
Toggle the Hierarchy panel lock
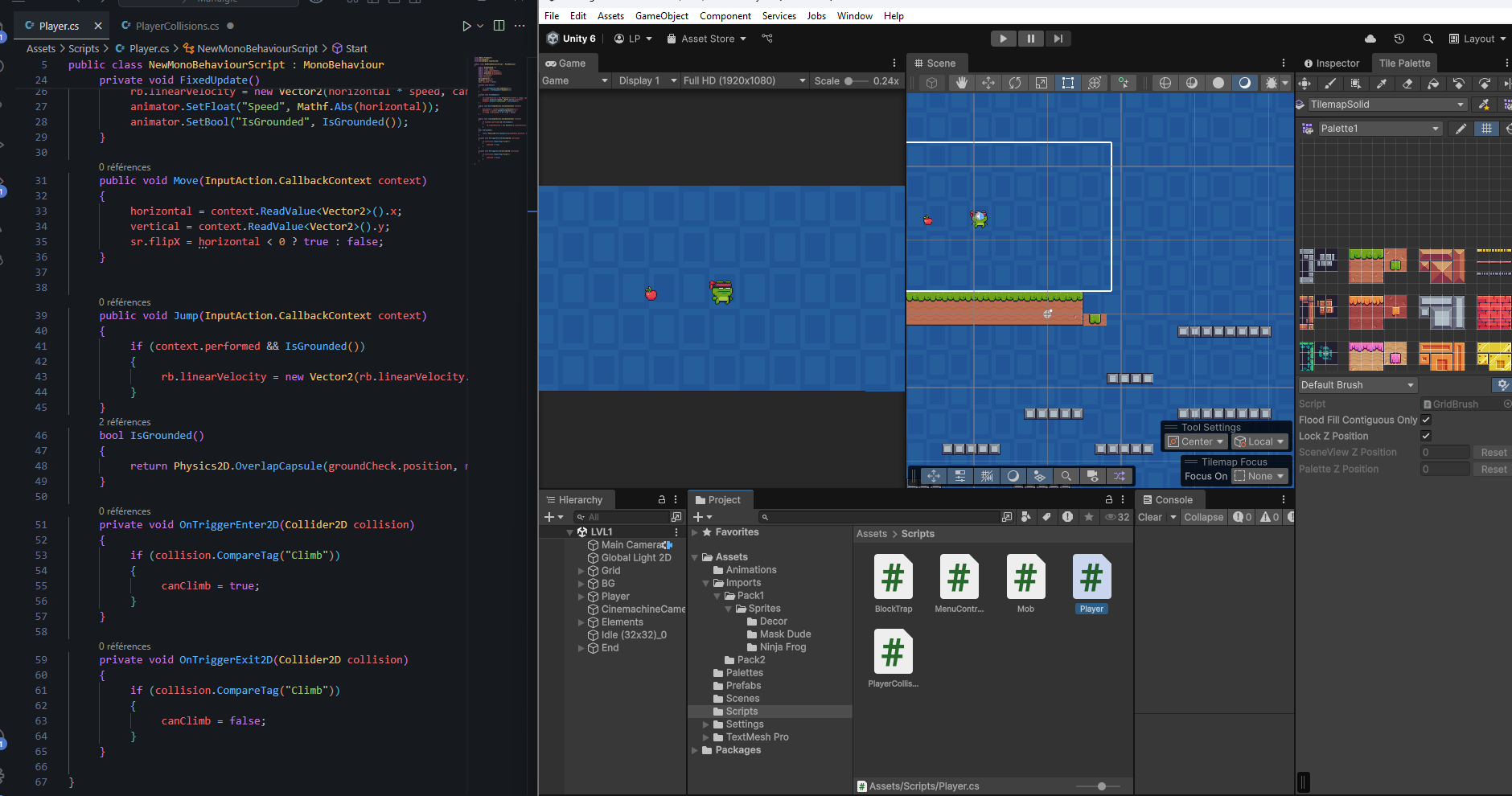662,499
